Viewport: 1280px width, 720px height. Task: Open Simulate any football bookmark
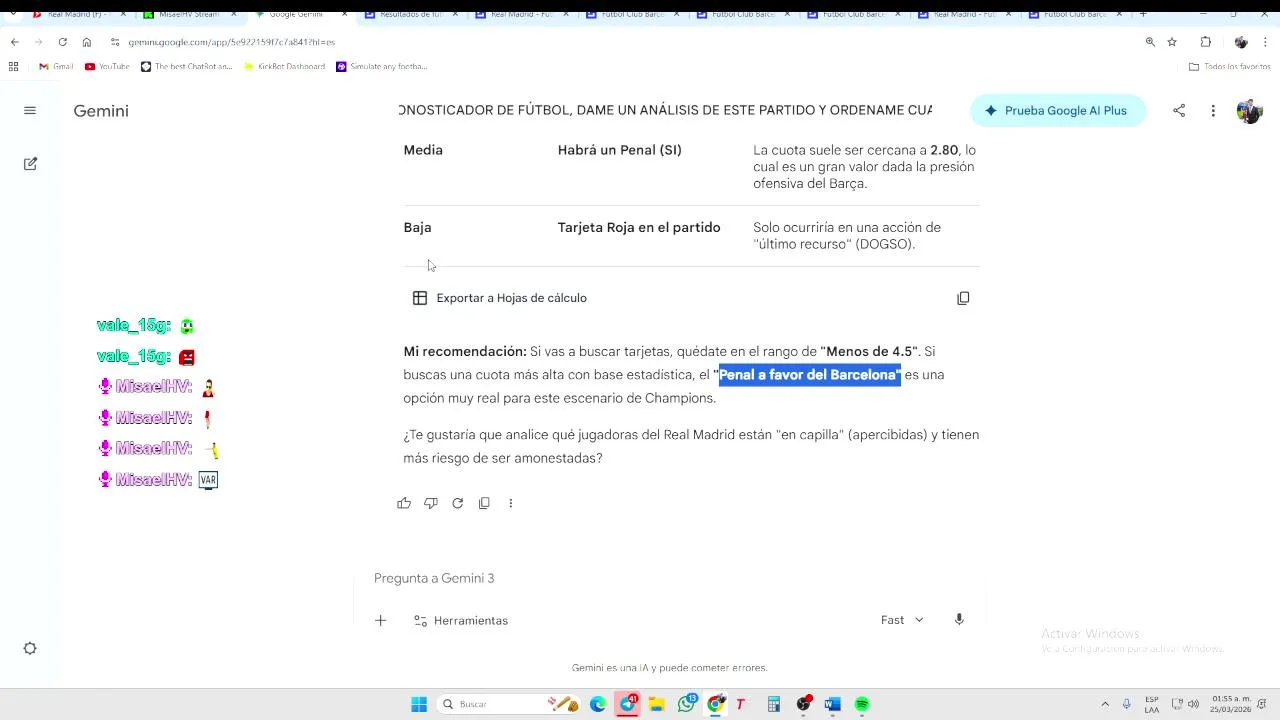tap(382, 66)
